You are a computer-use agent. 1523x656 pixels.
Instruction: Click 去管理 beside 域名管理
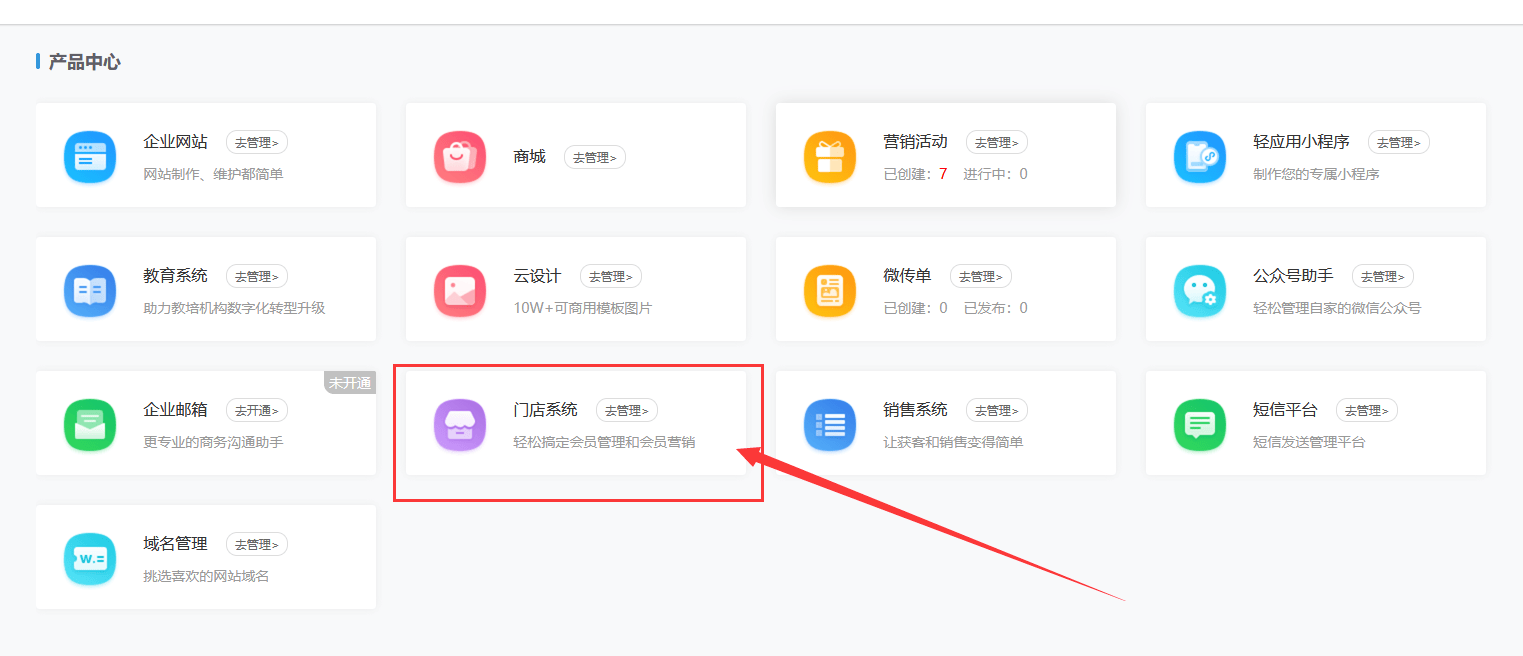257,544
